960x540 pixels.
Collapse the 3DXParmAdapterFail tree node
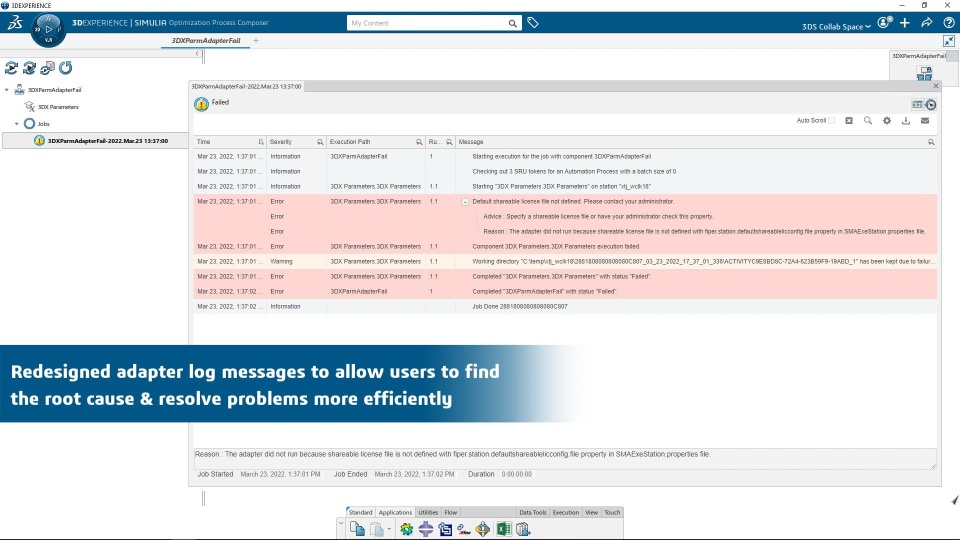tap(7, 90)
